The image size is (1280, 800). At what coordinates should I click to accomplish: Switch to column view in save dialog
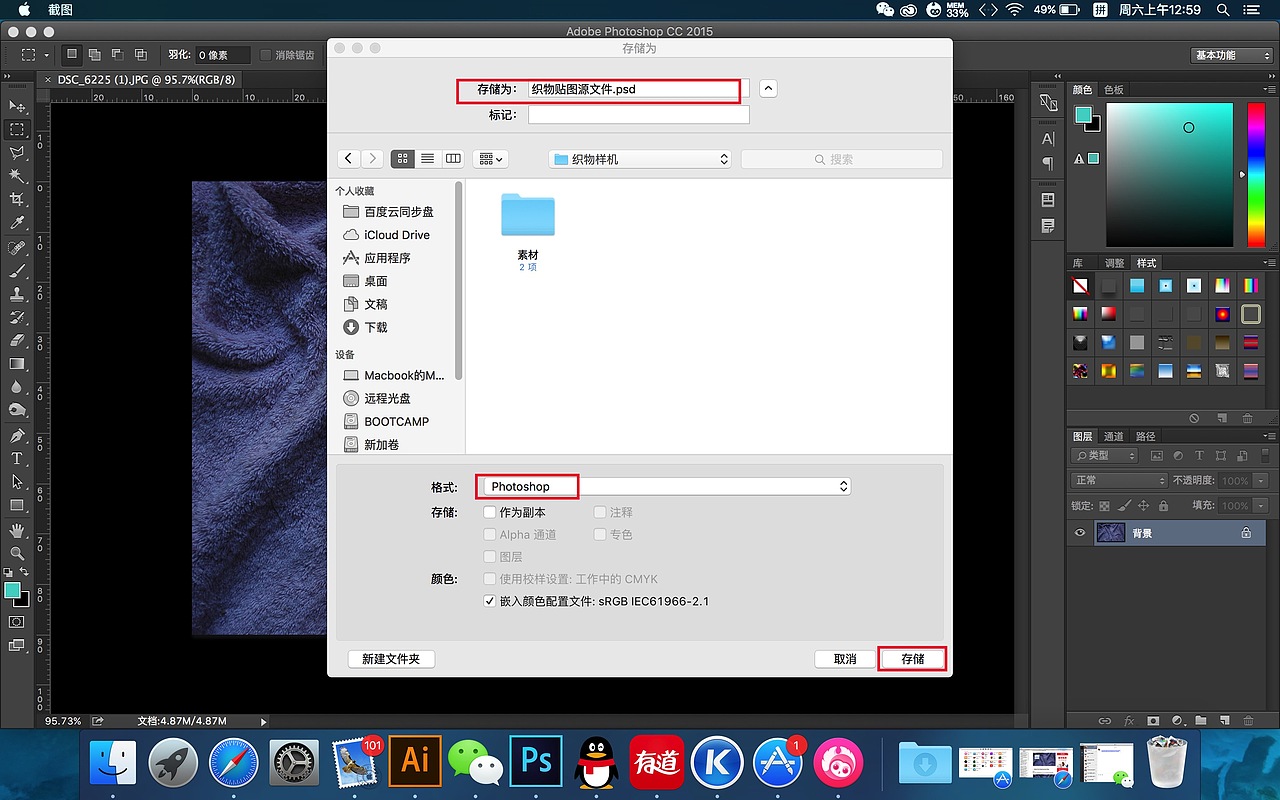pos(453,159)
